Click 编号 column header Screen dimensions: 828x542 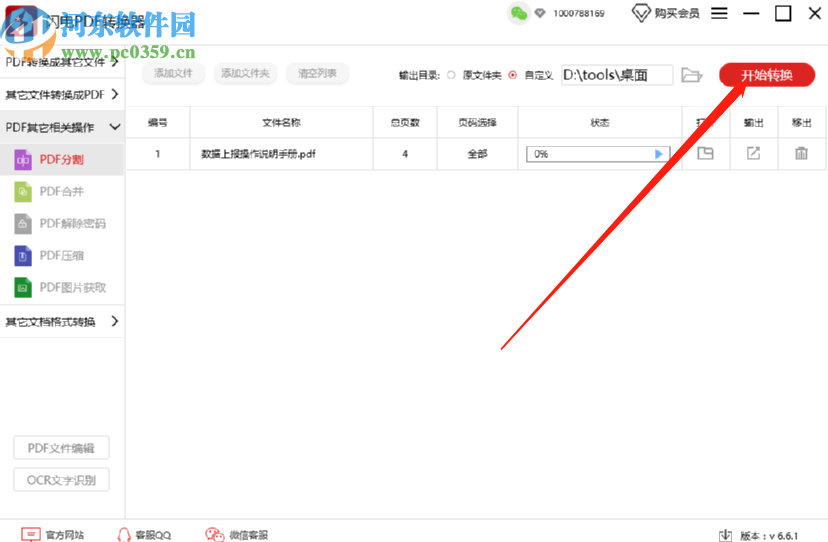pos(157,123)
